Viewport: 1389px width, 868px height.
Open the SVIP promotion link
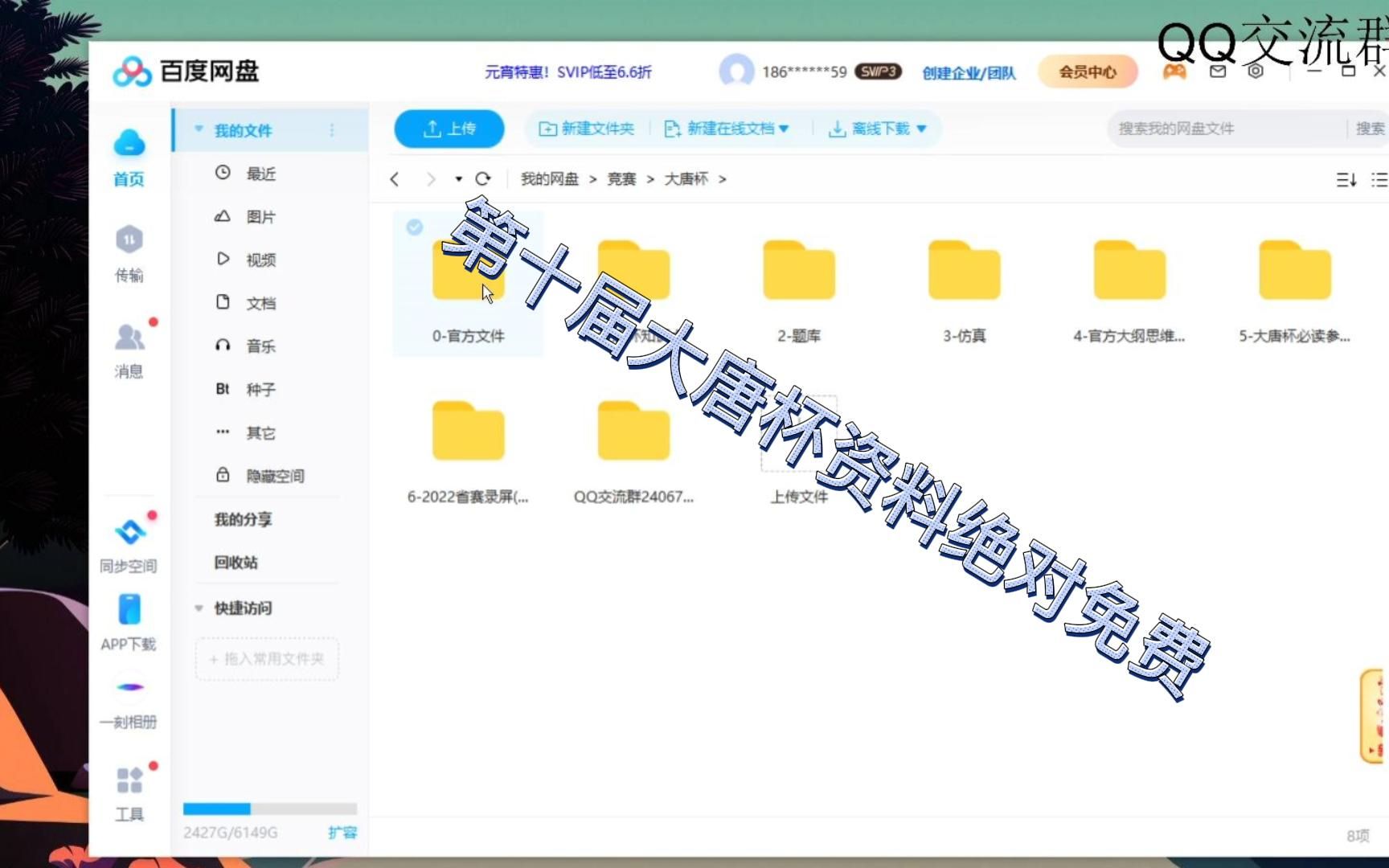pos(567,72)
